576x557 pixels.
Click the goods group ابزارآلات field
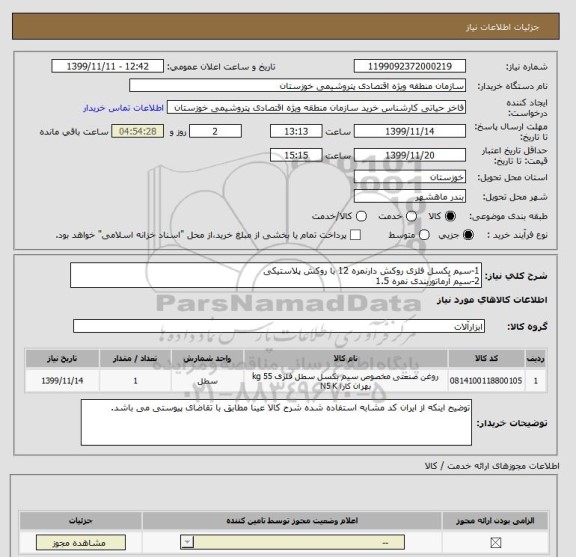tap(279, 326)
